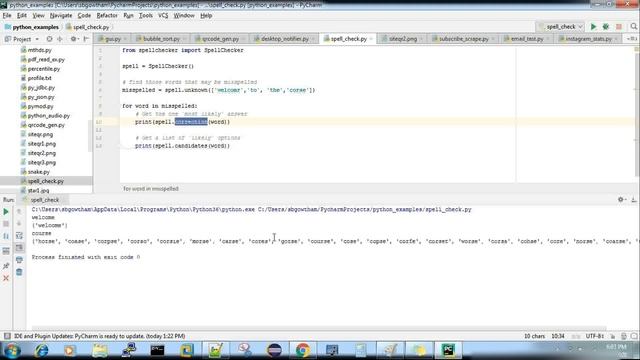Change the UTF-8 file encoding
Screen dimensions: 640x360
click(595, 336)
